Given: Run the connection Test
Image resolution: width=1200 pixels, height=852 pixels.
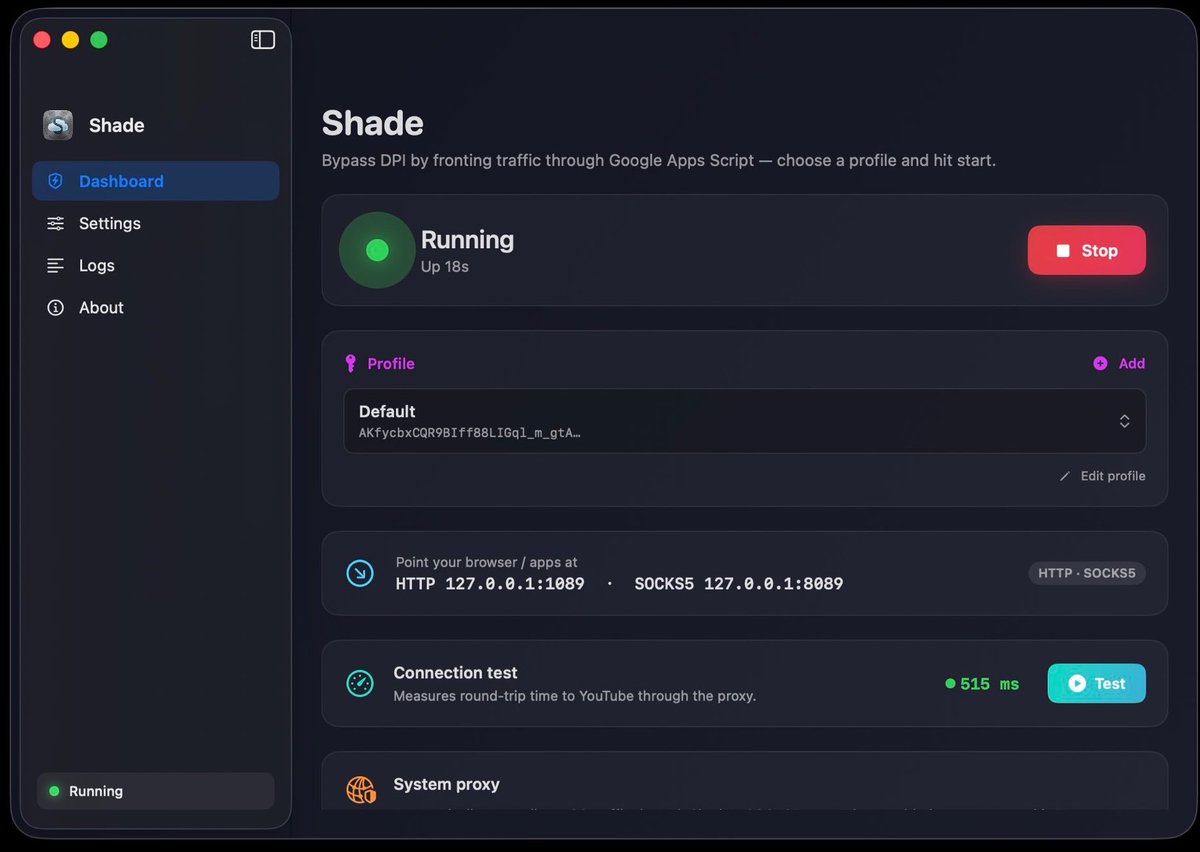Looking at the screenshot, I should click(1096, 683).
